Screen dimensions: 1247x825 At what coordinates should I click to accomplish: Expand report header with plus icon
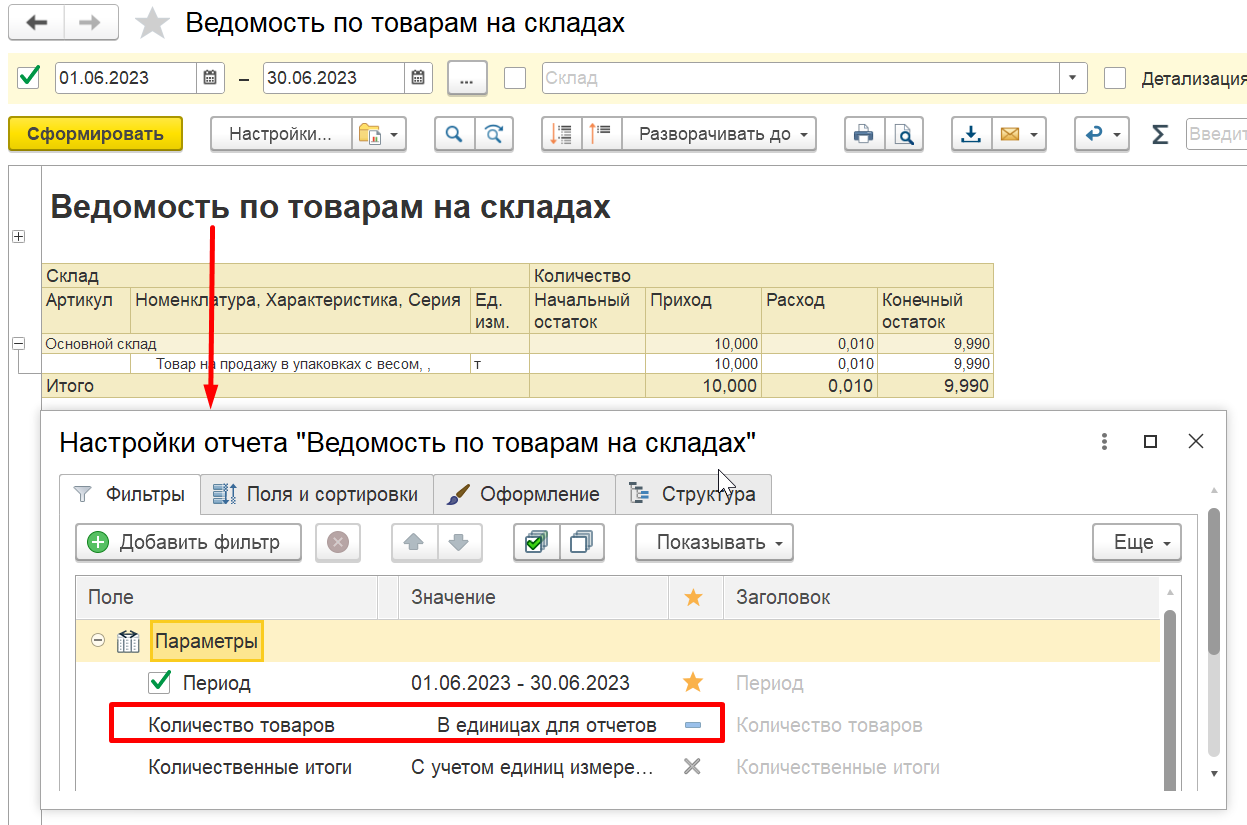pos(18,236)
